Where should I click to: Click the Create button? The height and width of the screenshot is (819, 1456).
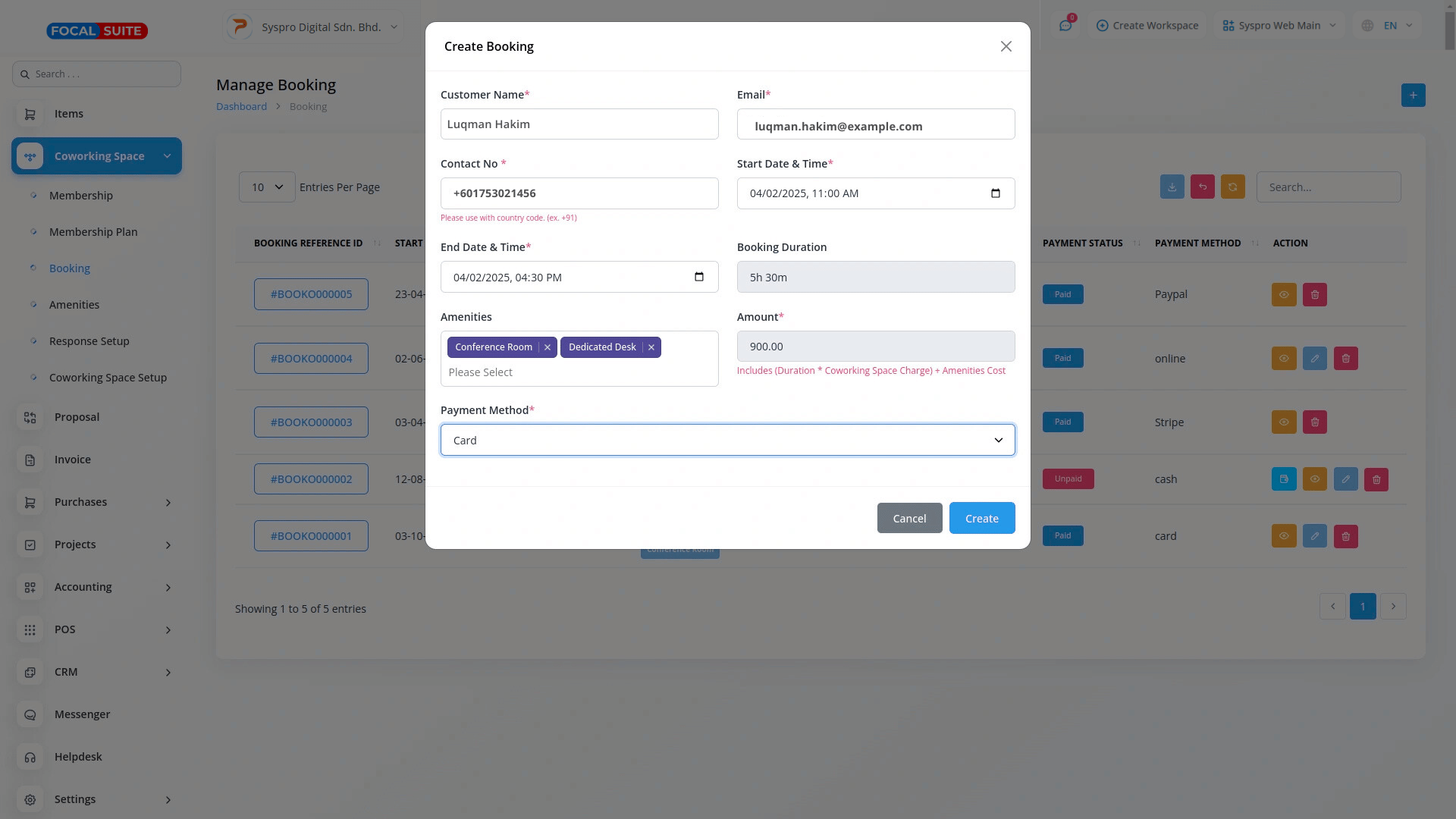pos(982,519)
